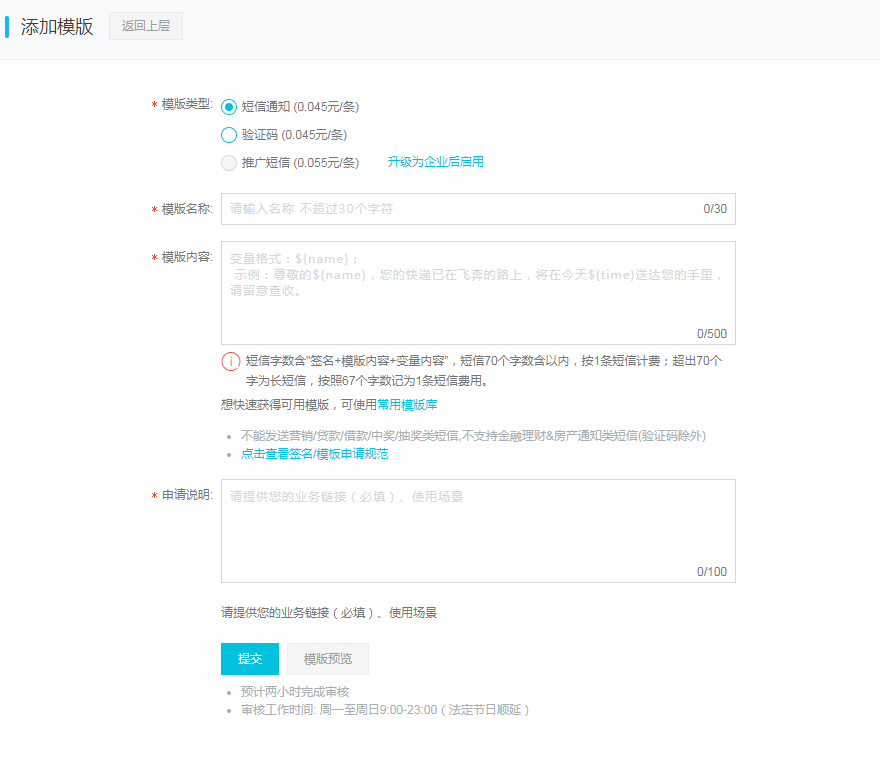The width and height of the screenshot is (880, 774).
Task: Submit the template with 提交 button
Action: 250,659
